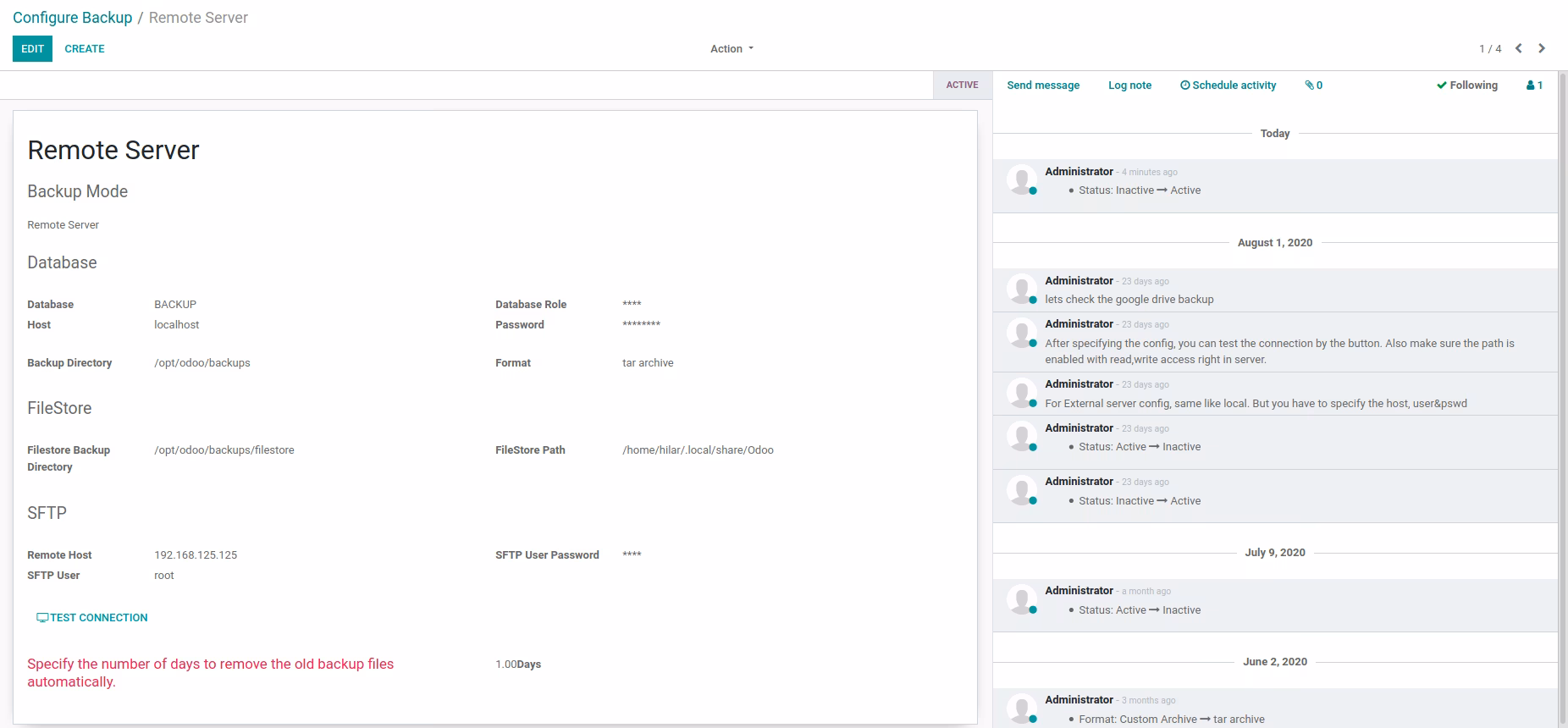Click Test Connection button
The width and height of the screenshot is (1568, 728).
point(92,618)
